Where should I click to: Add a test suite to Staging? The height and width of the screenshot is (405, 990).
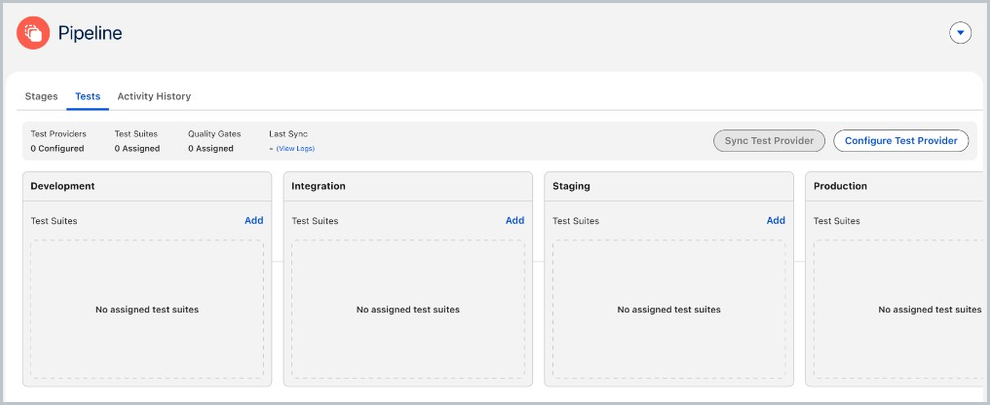coord(776,221)
